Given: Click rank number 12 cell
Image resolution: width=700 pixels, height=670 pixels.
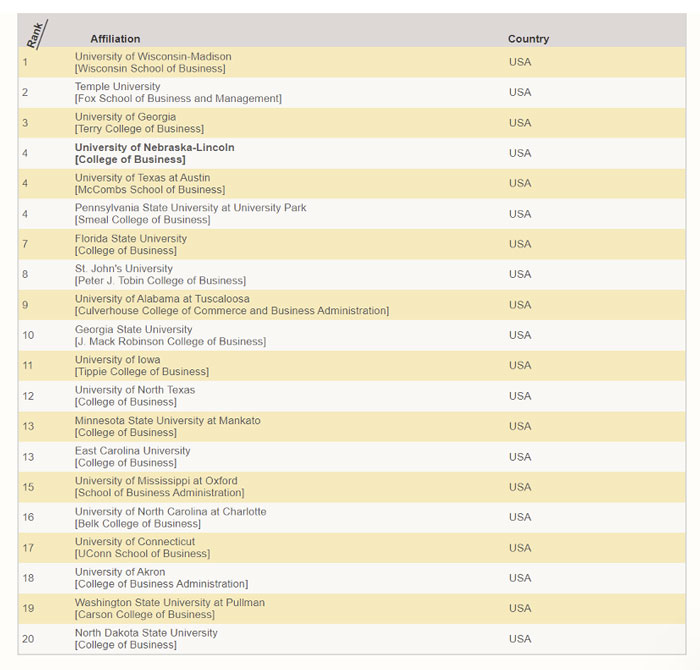Looking at the screenshot, I should click(28, 396).
